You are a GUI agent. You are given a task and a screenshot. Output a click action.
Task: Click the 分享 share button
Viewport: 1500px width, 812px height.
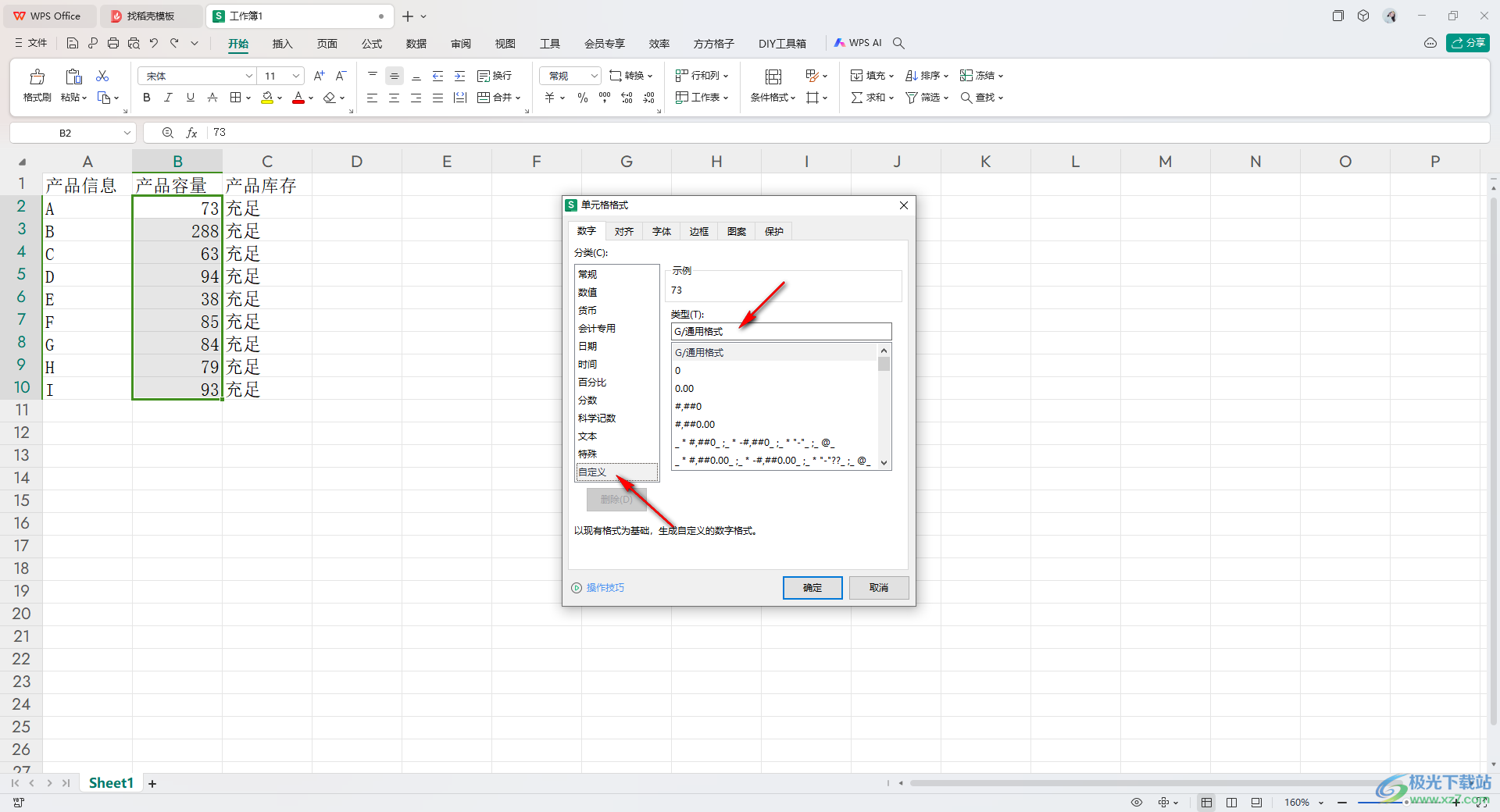pyautogui.click(x=1468, y=43)
